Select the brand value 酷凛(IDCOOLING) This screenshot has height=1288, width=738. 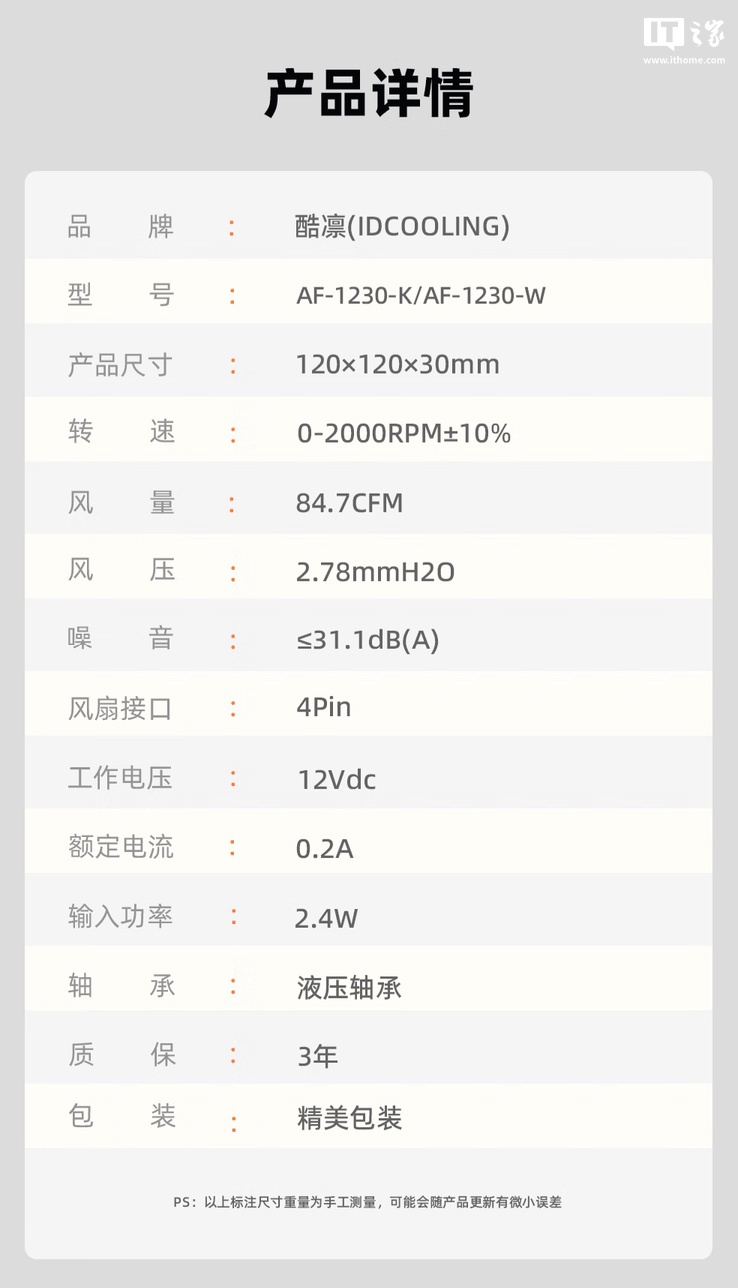pos(402,227)
